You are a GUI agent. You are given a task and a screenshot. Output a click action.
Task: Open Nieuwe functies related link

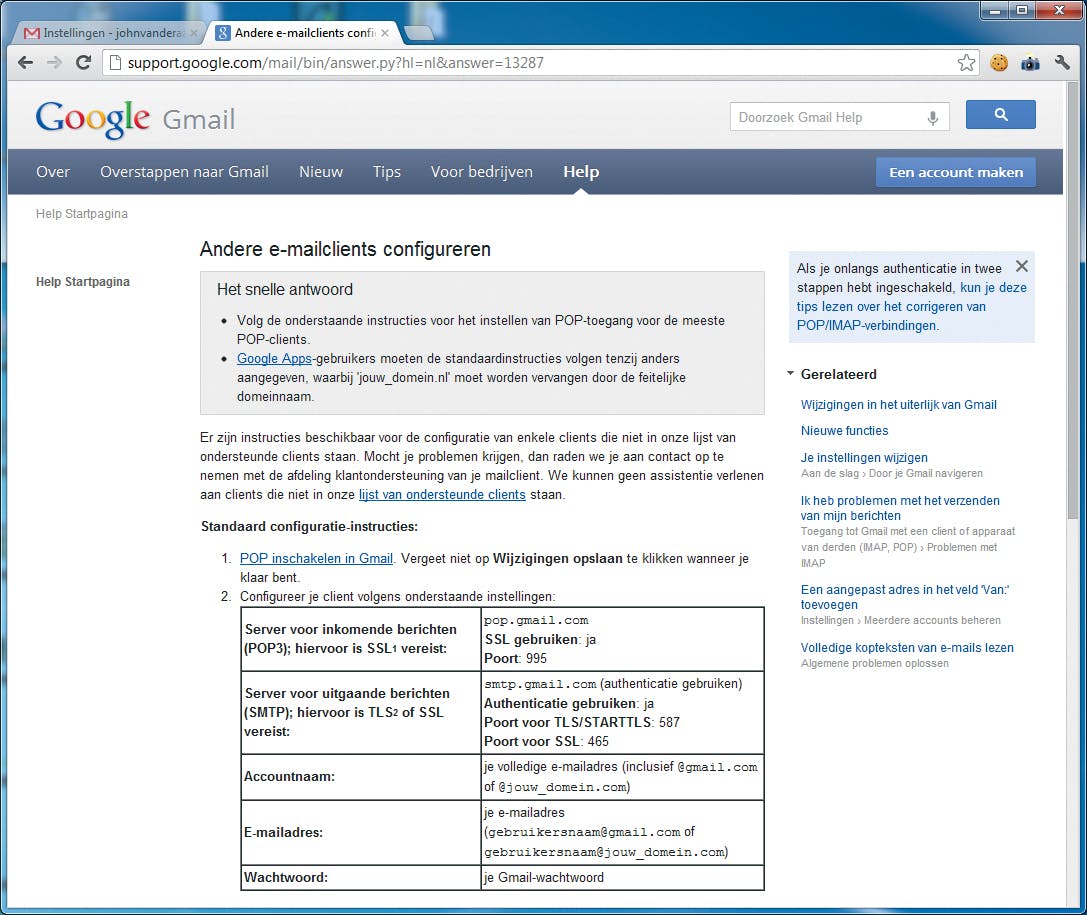pyautogui.click(x=844, y=430)
